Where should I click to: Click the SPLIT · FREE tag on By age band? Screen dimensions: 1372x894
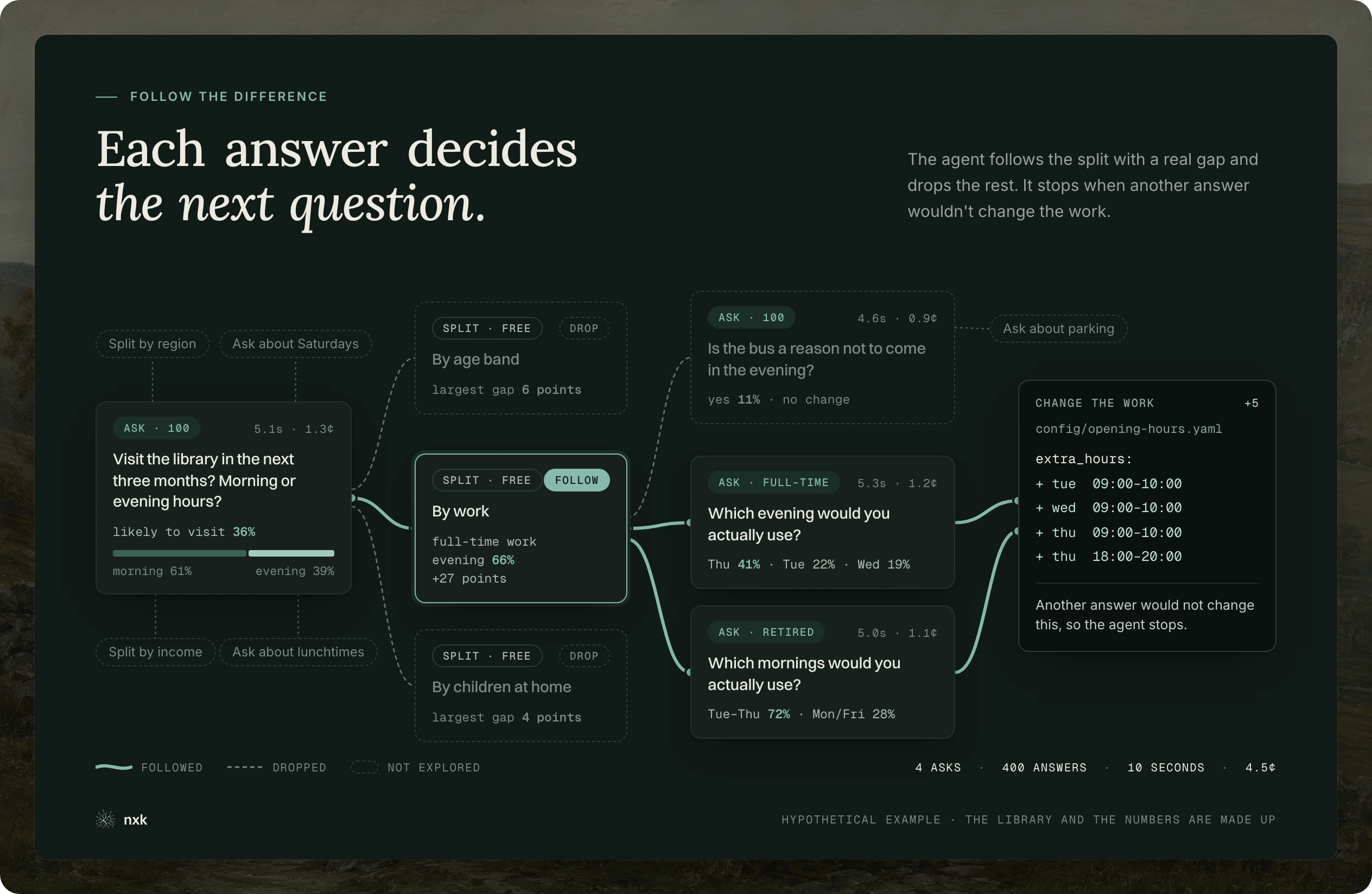point(486,328)
